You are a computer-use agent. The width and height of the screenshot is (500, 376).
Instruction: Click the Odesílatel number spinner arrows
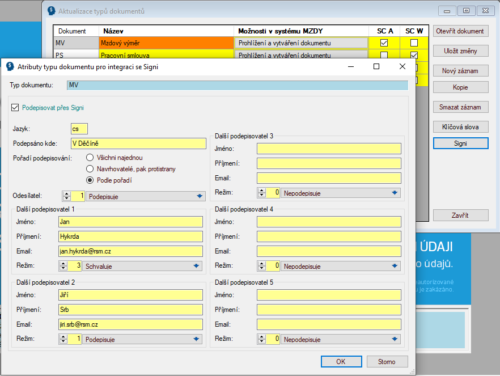point(67,196)
